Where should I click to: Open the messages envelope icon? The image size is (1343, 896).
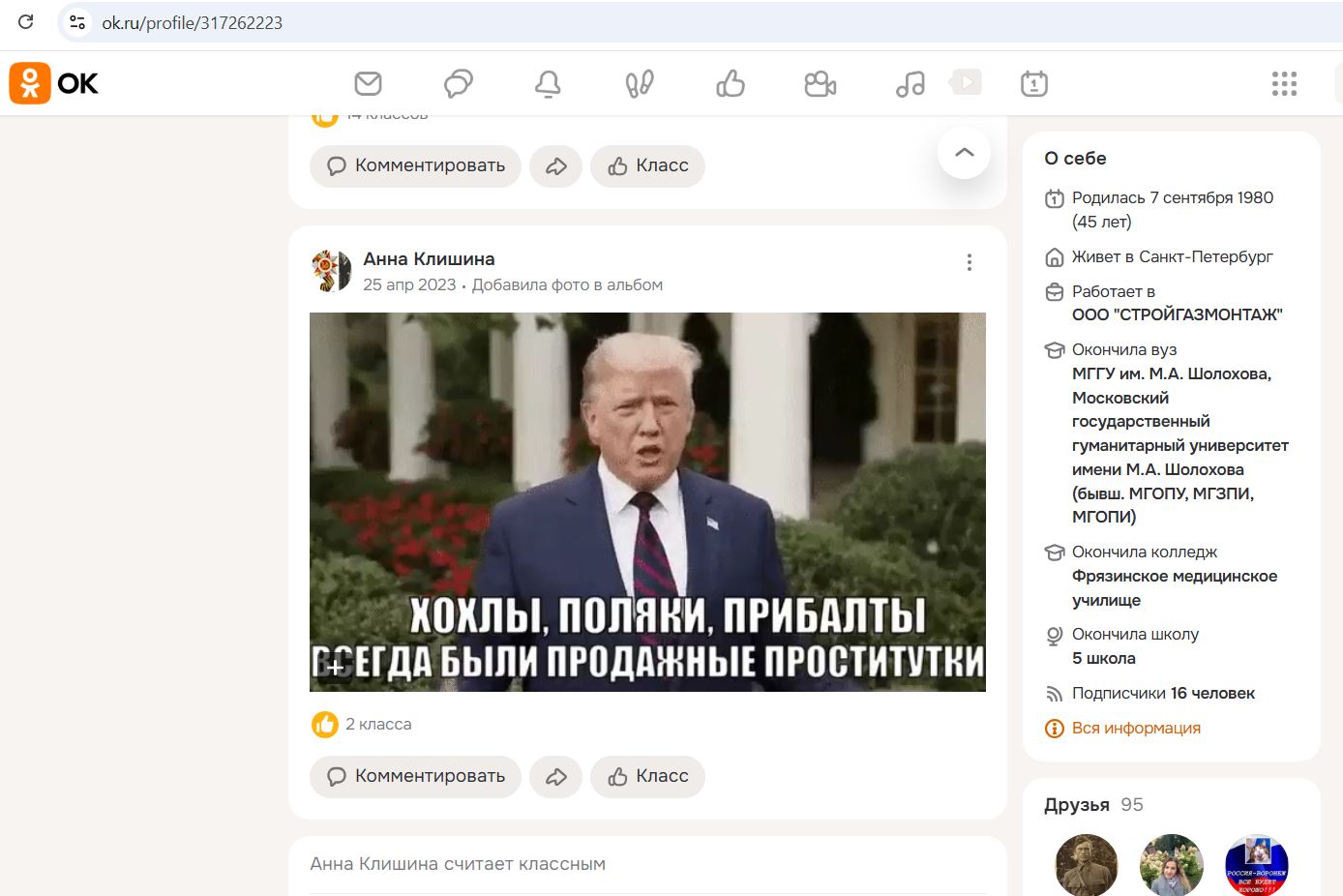[x=368, y=84]
